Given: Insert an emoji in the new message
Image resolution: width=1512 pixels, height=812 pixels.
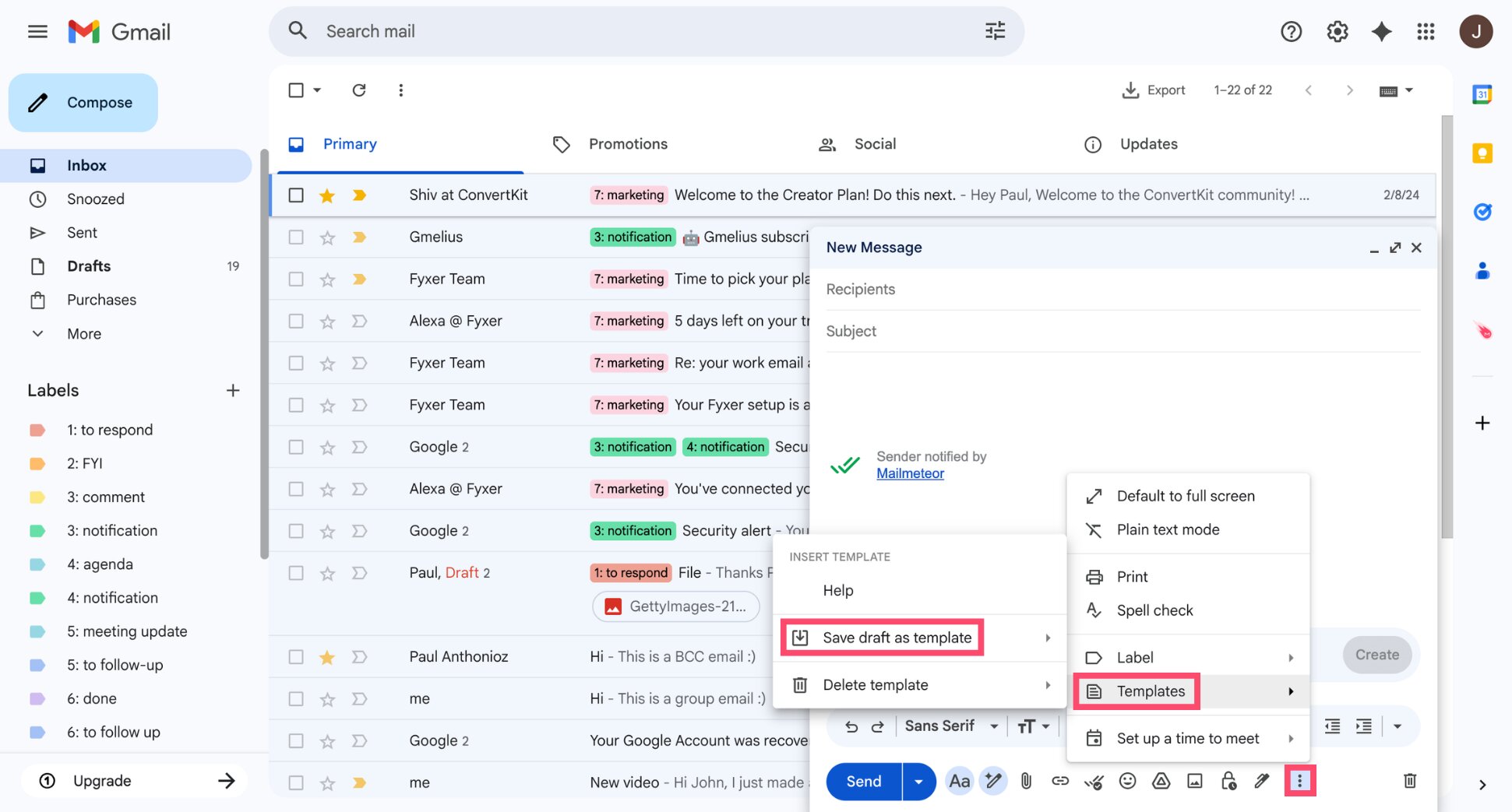Looking at the screenshot, I should (1127, 781).
